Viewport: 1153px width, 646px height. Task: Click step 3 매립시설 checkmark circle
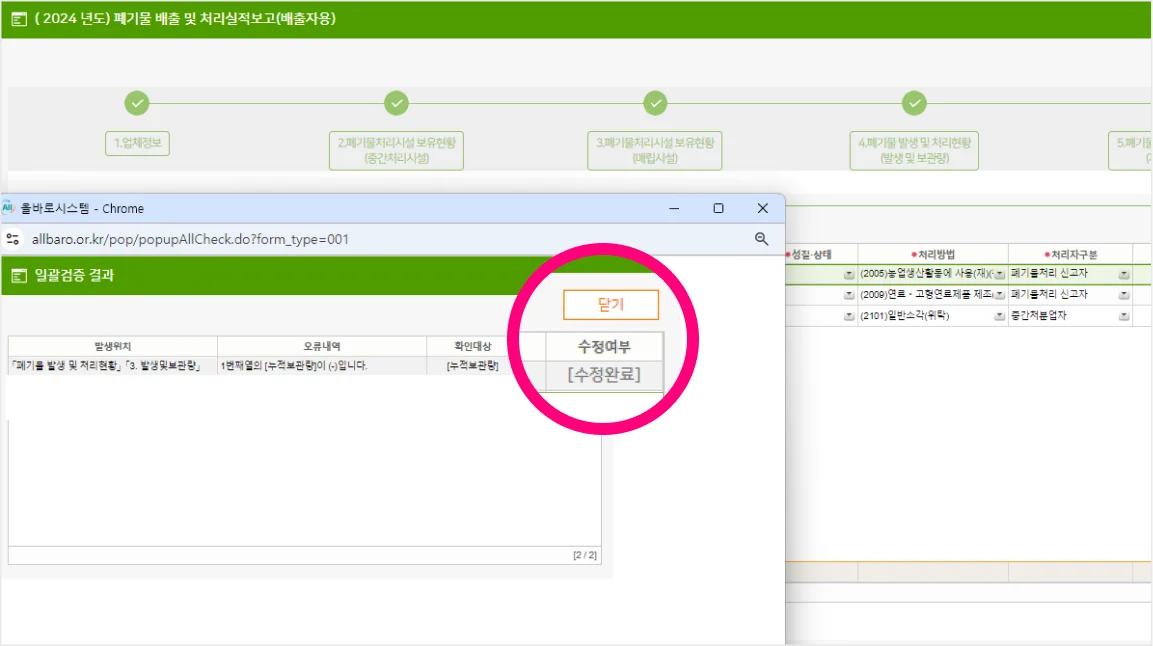655,103
